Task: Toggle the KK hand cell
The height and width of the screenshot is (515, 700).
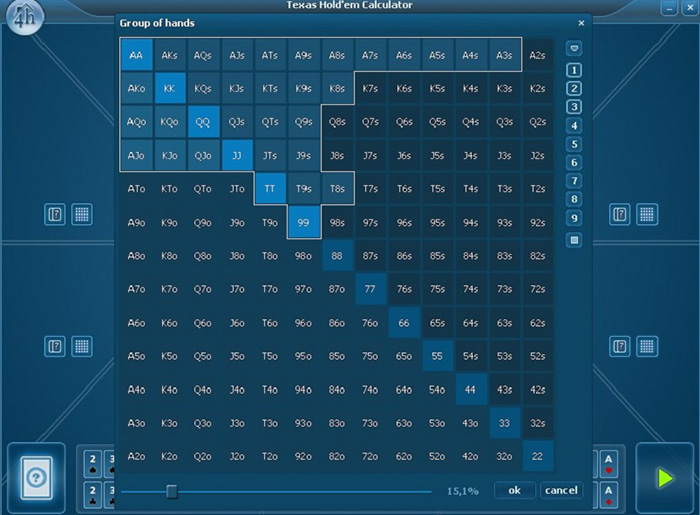Action: pyautogui.click(x=169, y=88)
